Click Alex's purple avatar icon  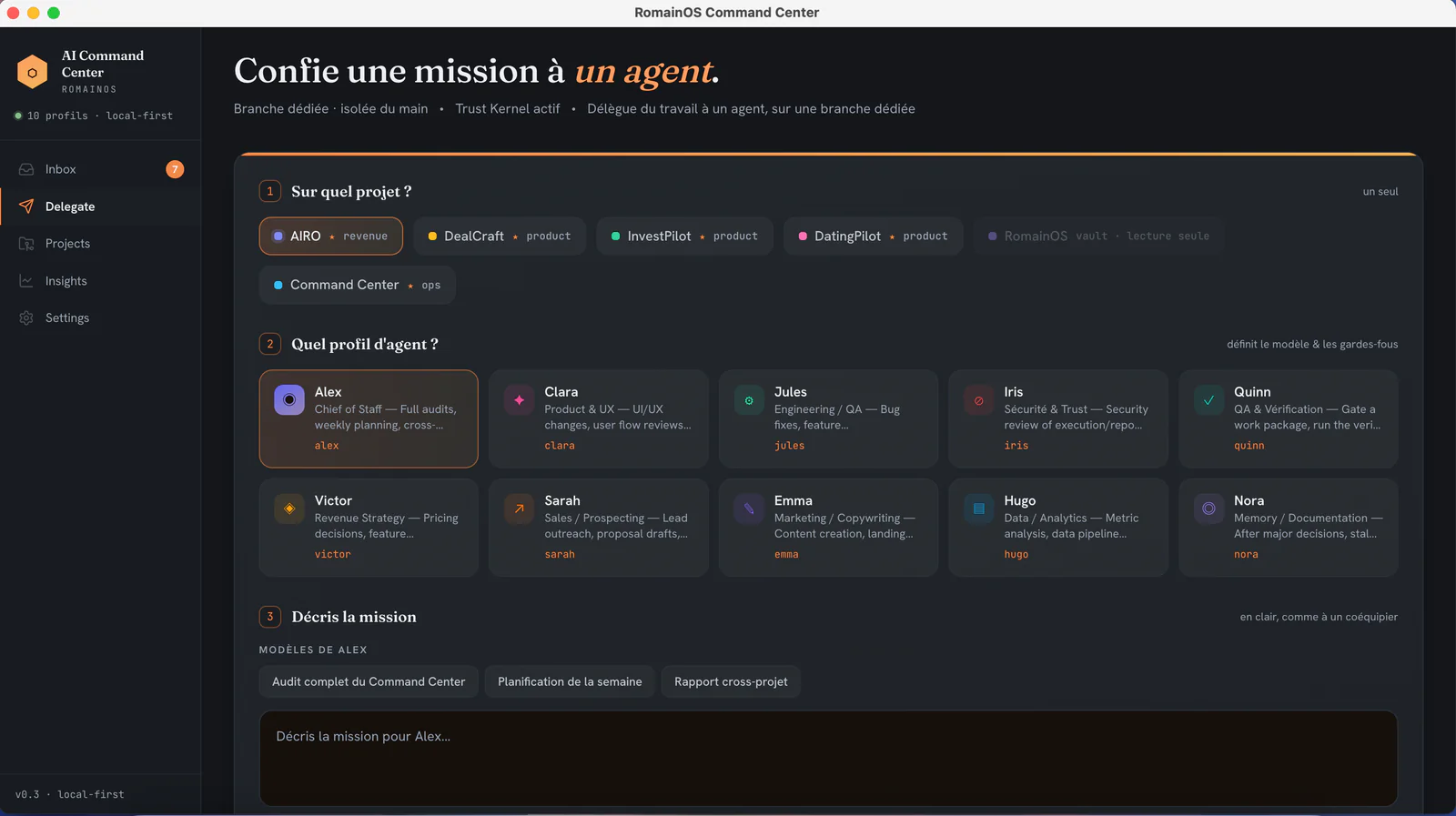289,399
